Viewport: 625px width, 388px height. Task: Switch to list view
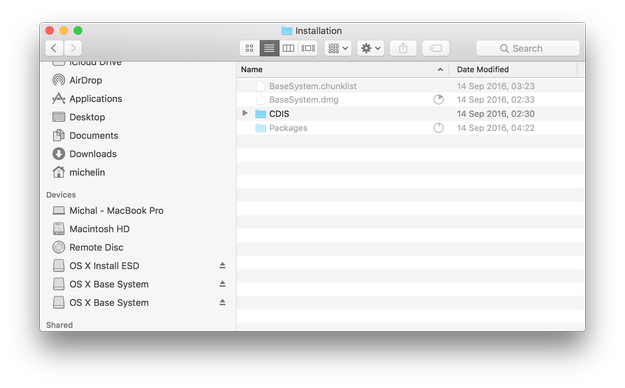pos(269,48)
